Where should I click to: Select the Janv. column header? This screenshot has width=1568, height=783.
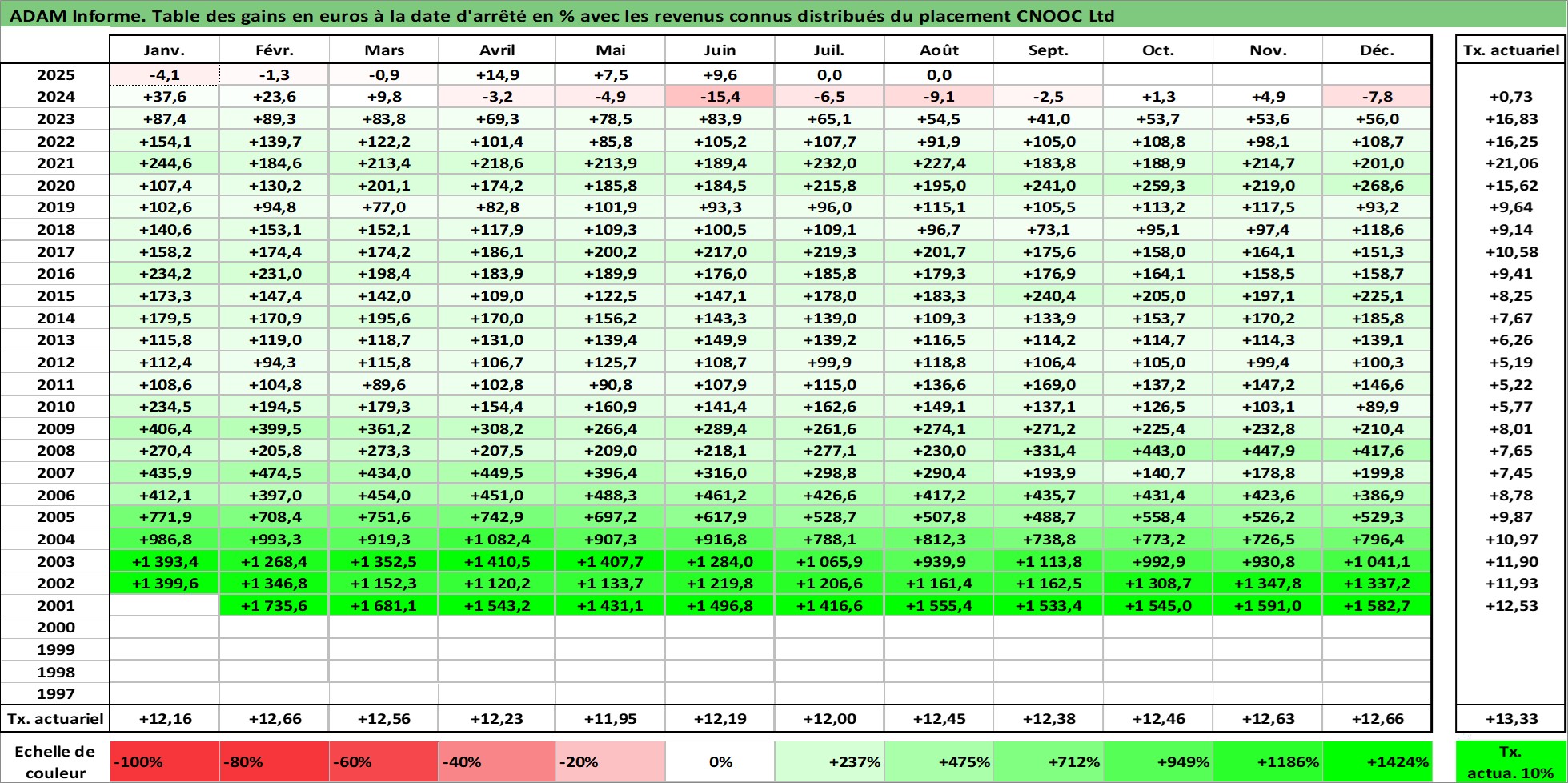click(164, 50)
